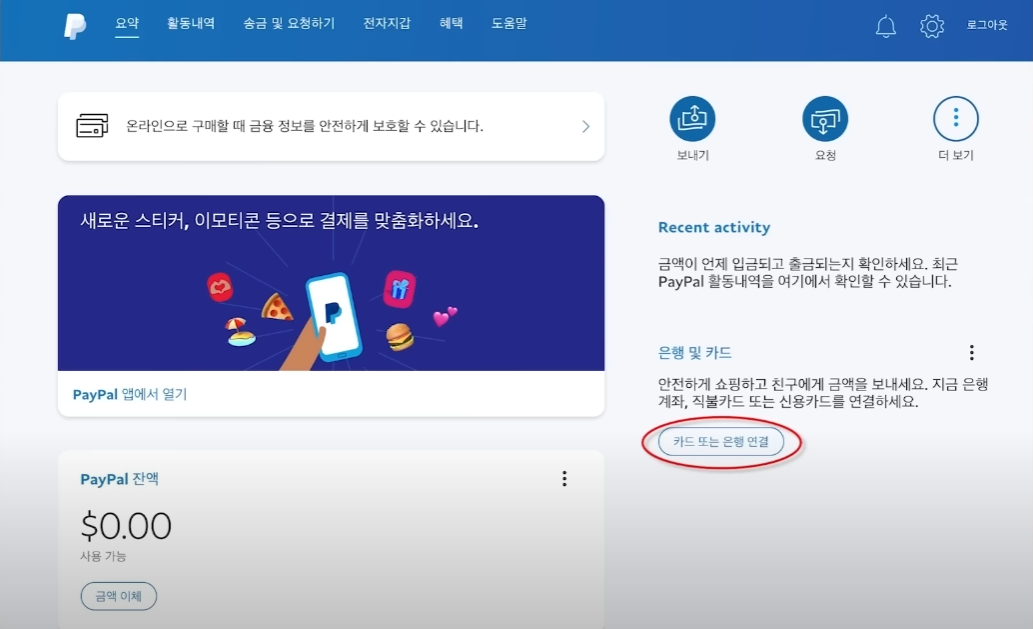1033x629 pixels.
Task: Open the 더 보기 three-dot circle icon
Action: pyautogui.click(x=956, y=119)
